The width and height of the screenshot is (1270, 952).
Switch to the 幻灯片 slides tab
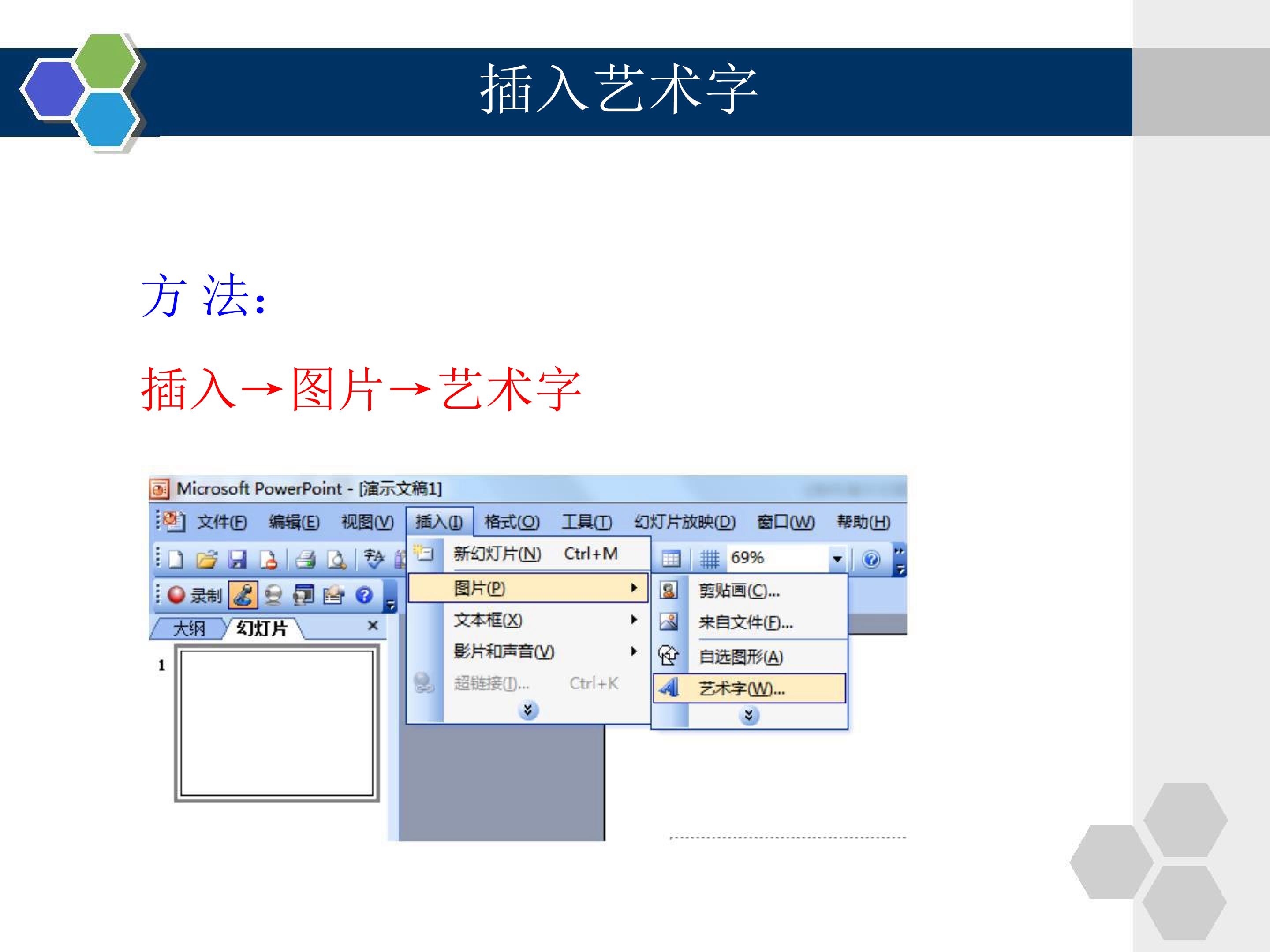point(262,628)
